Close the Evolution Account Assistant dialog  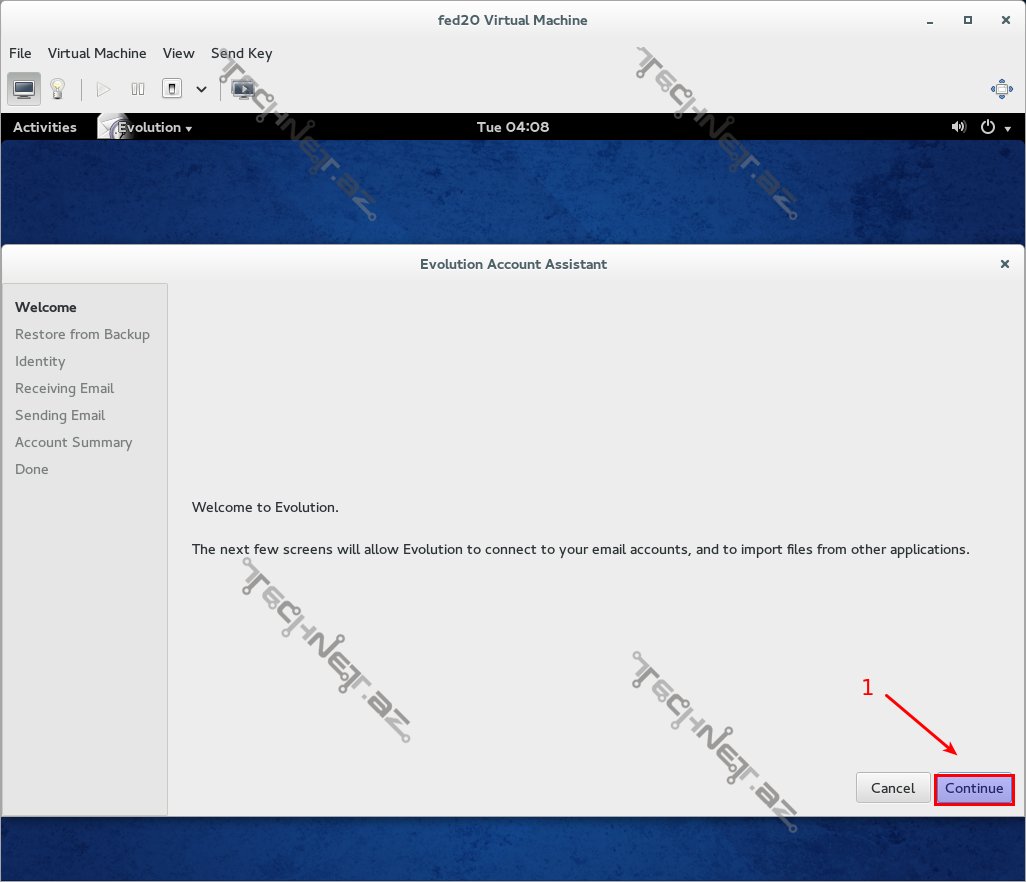1004,264
